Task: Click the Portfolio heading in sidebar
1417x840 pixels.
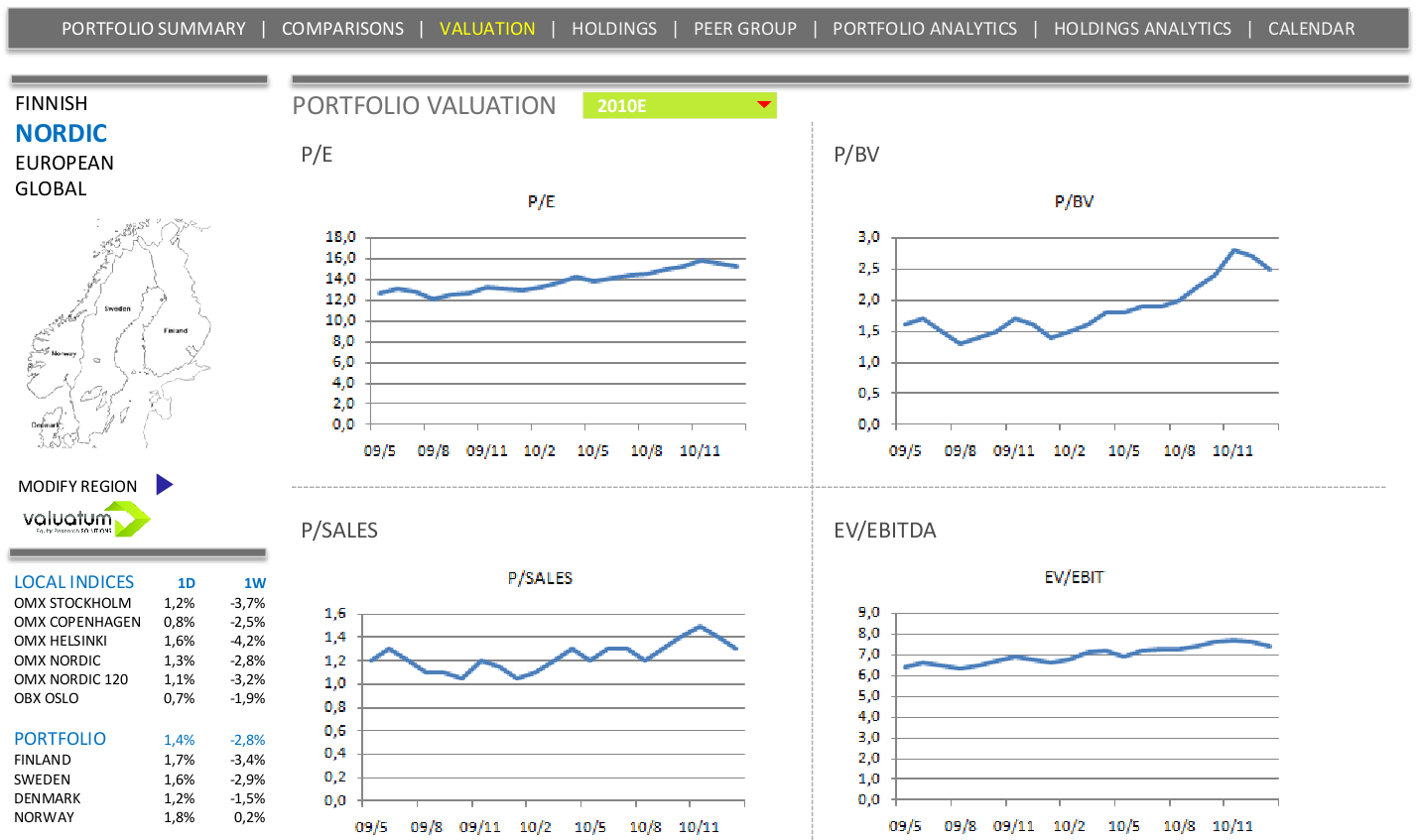Action: [x=60, y=739]
